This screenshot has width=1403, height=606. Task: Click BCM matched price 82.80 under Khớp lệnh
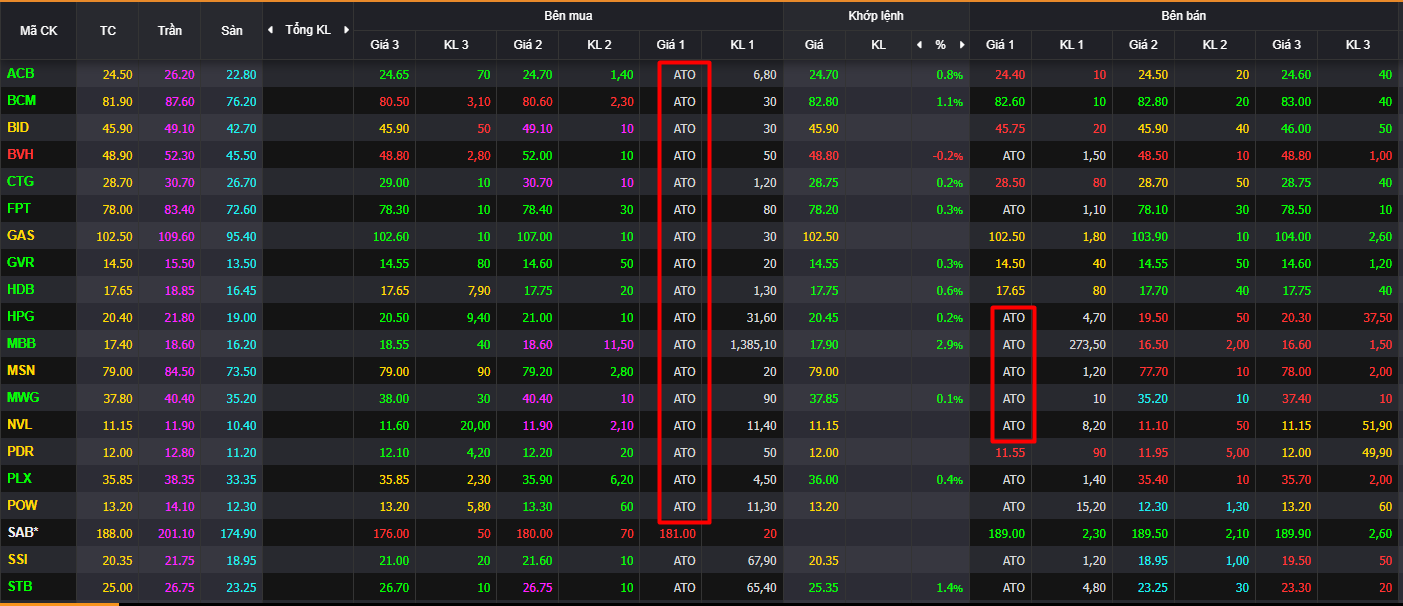pos(823,102)
